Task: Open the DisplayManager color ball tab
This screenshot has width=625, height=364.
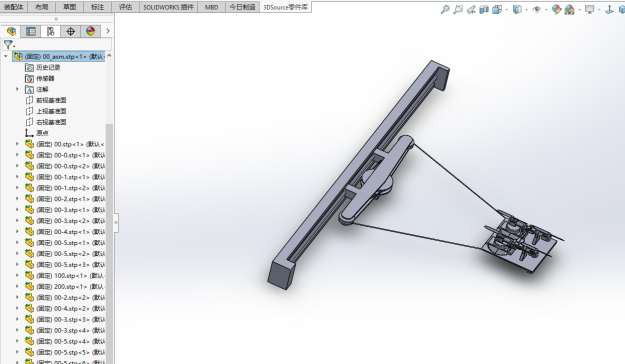Action: pos(90,31)
